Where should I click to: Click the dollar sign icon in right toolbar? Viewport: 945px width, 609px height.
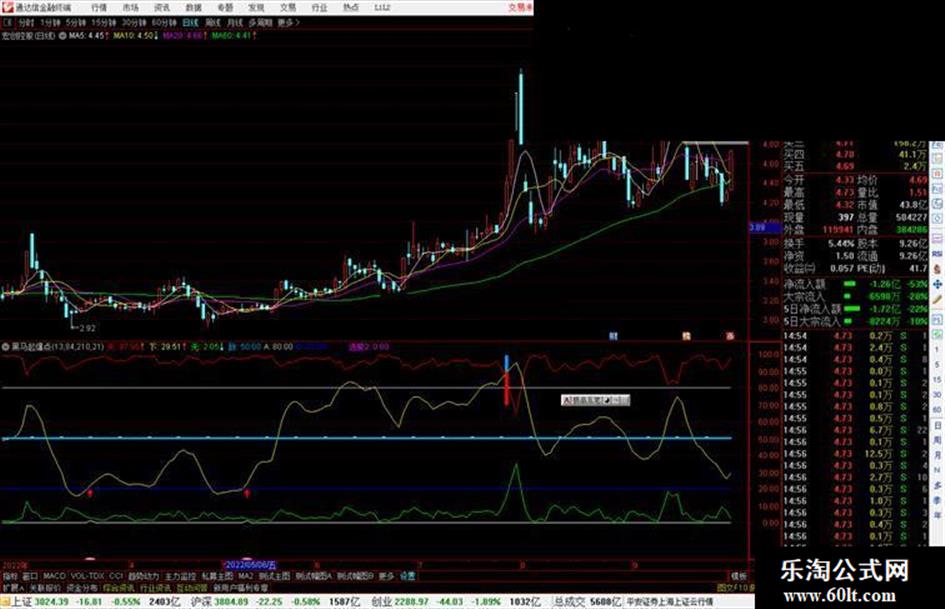coord(937,269)
